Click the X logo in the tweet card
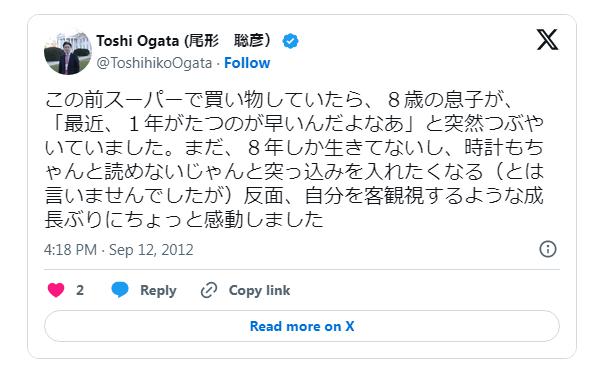 [x=547, y=39]
